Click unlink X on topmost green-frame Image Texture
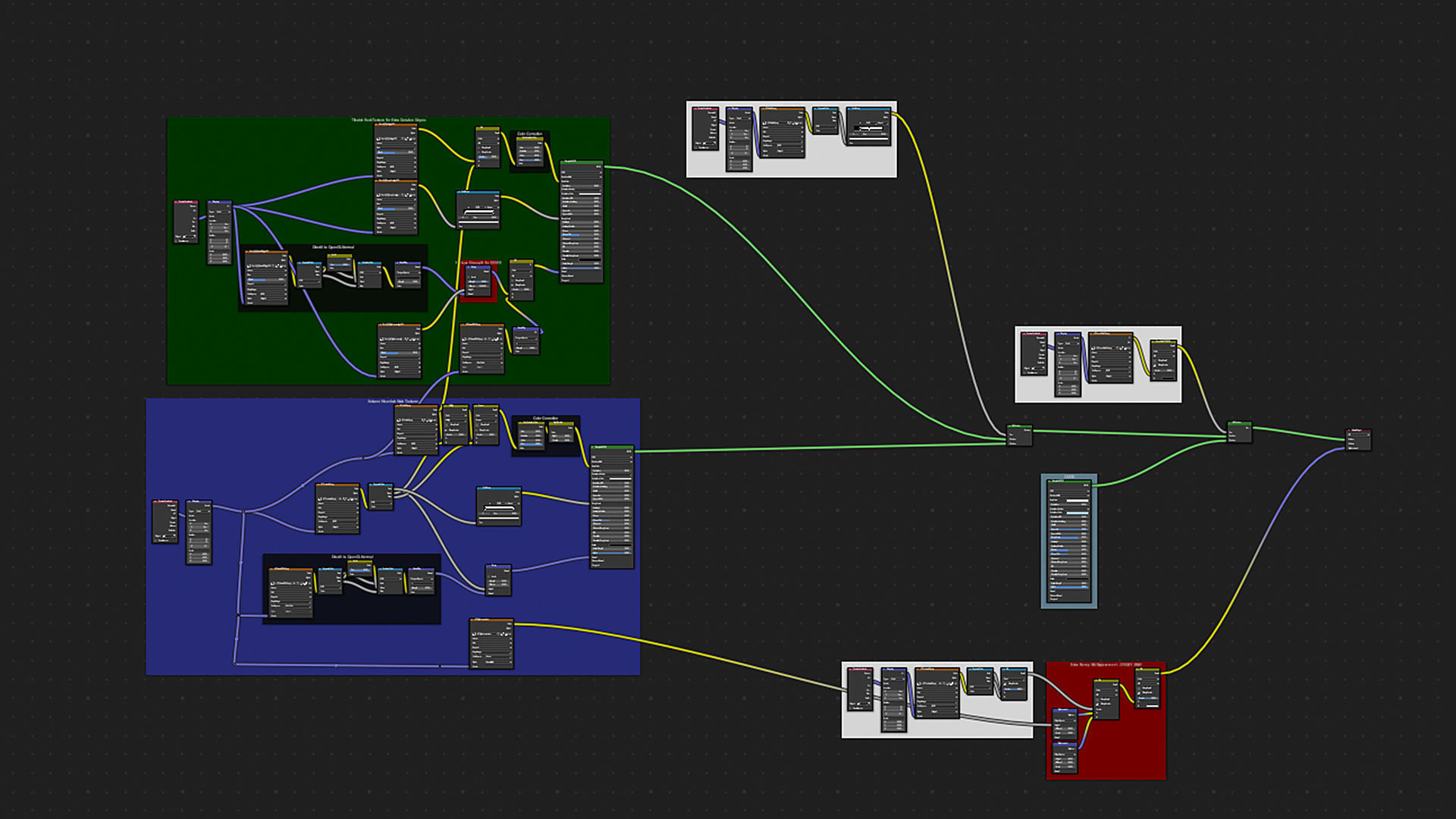This screenshot has height=819, width=1456. click(414, 139)
